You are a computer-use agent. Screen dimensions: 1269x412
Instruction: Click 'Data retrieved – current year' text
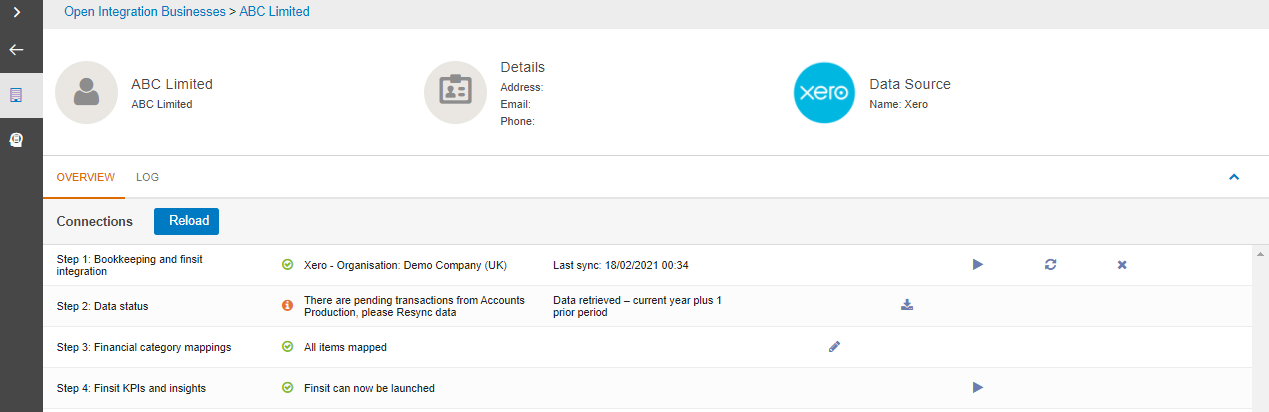tap(637, 306)
